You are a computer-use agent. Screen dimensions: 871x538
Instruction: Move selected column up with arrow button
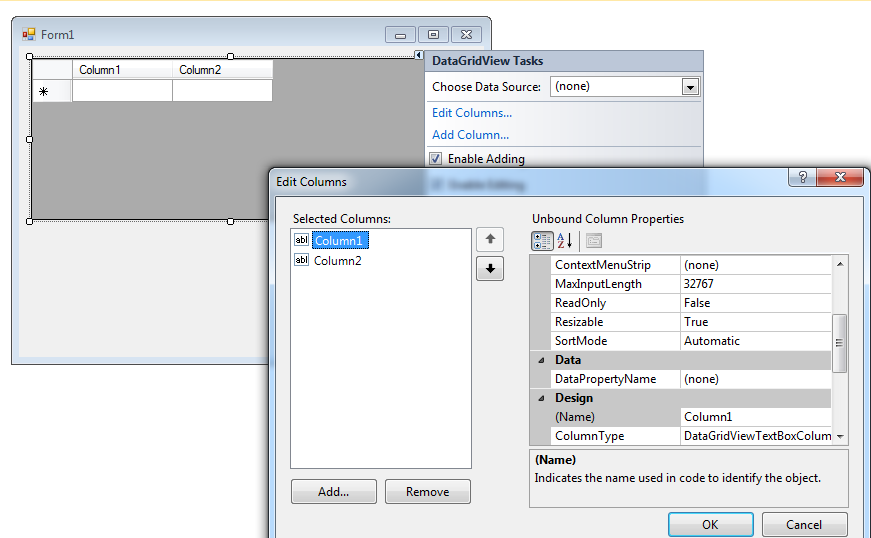(x=490, y=239)
